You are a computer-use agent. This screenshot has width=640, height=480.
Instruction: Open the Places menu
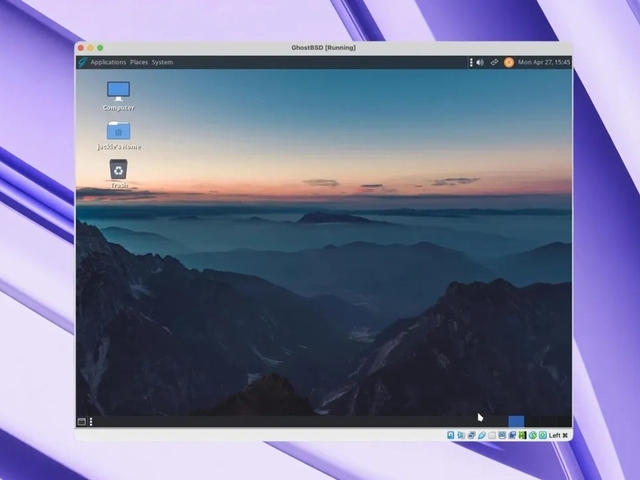click(x=139, y=62)
